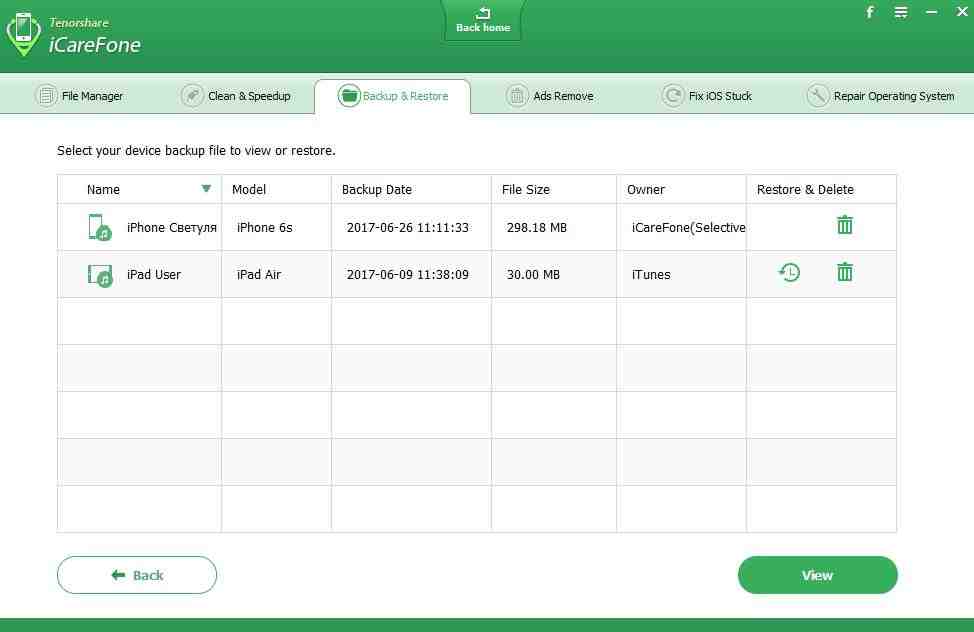Select the iPad User backup name
This screenshot has height=632, width=974.
[x=153, y=275]
